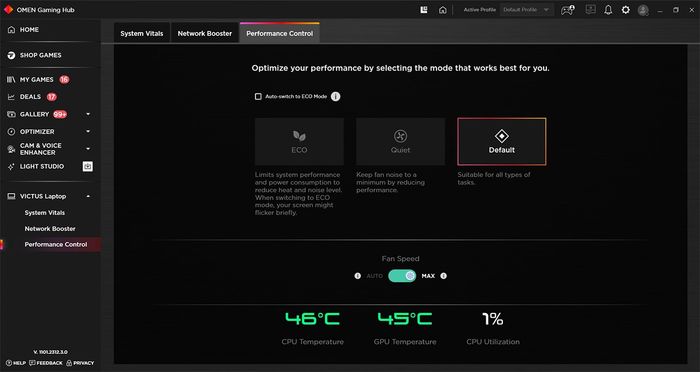Screen dimensions: 700x372
Task: Select System Vitals in sidebar tree
Action: point(45,213)
